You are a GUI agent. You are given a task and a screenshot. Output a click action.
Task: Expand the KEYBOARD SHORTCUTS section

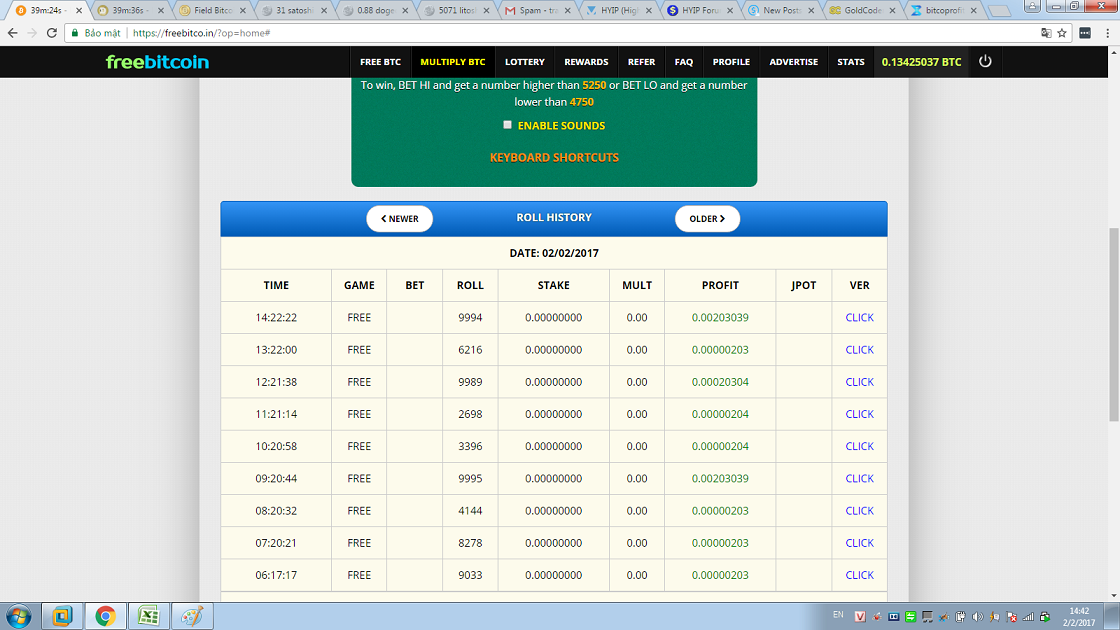pos(554,157)
